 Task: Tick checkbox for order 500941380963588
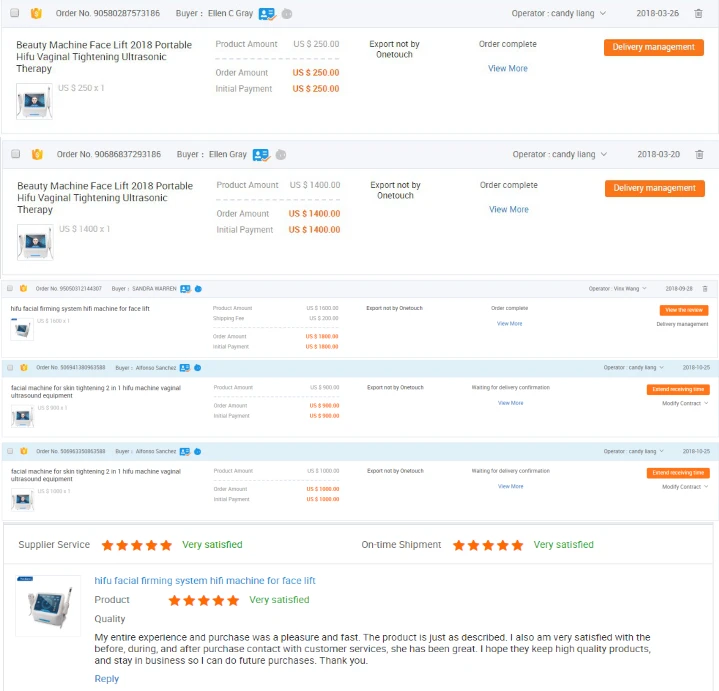[10, 367]
